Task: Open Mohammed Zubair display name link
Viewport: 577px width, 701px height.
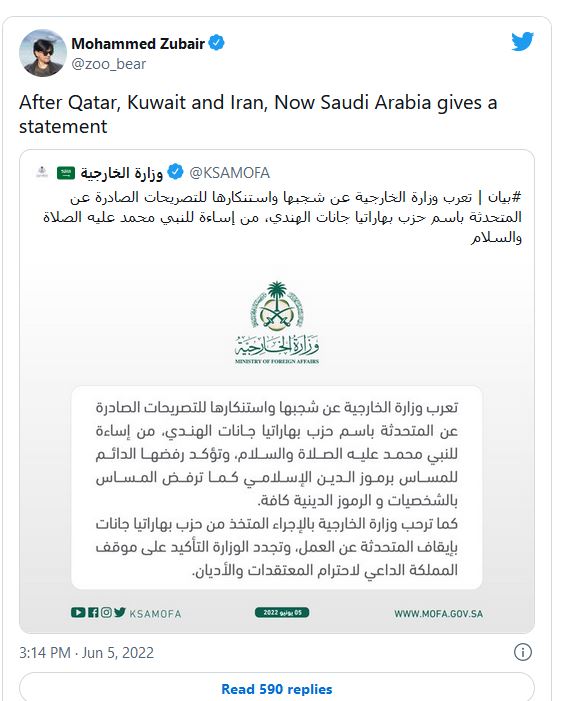Action: [138, 43]
